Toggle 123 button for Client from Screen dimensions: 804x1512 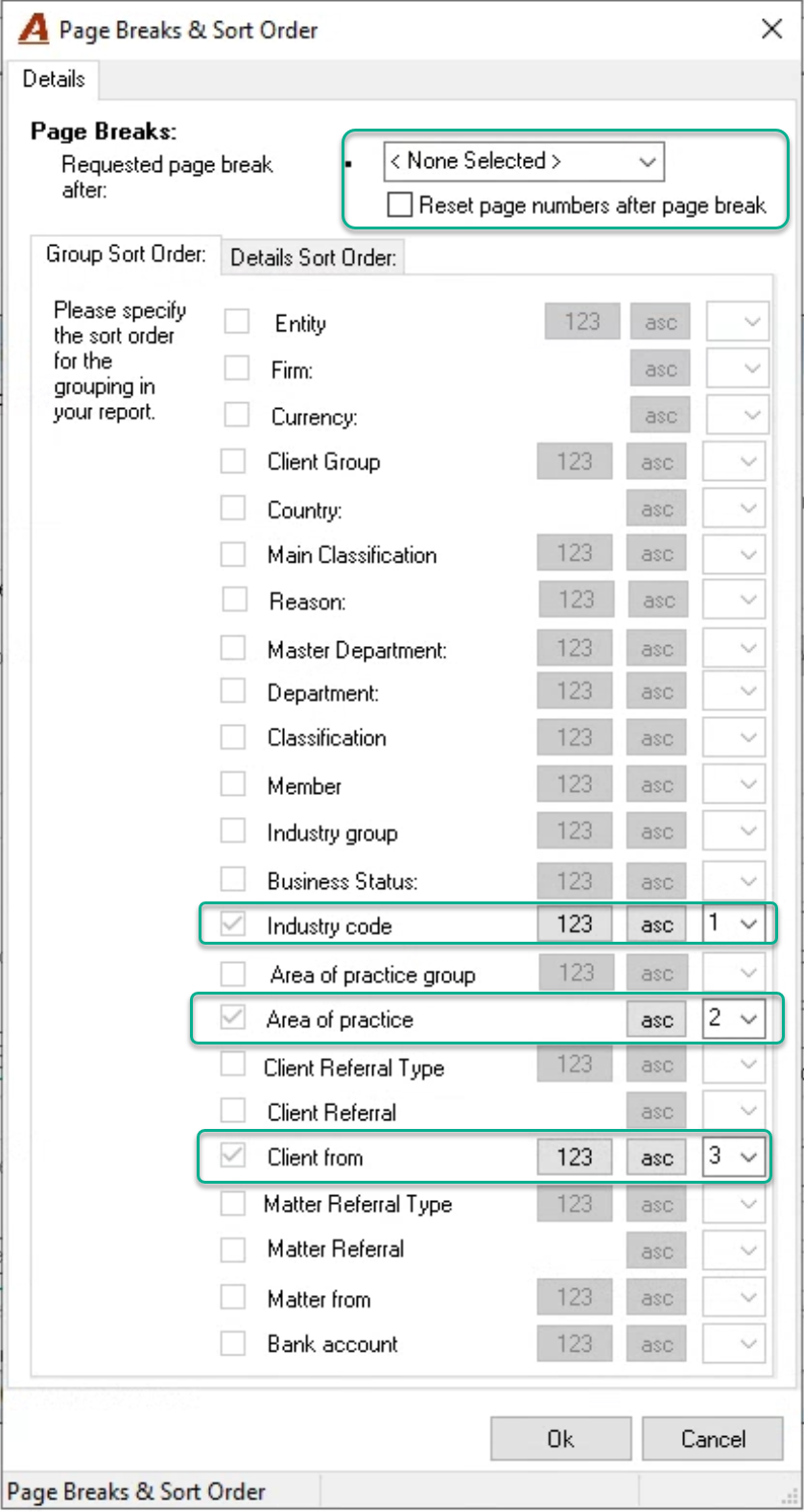pos(575,1158)
